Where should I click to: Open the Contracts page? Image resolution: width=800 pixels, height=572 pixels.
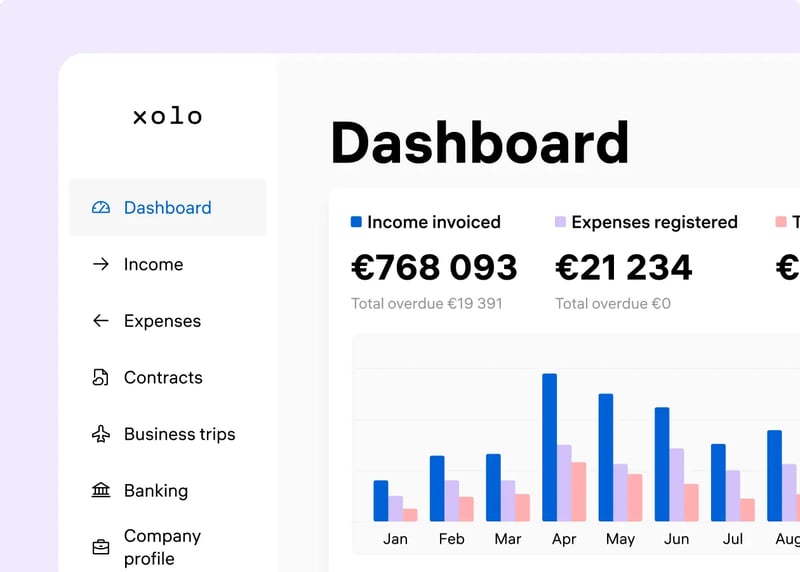(x=163, y=378)
